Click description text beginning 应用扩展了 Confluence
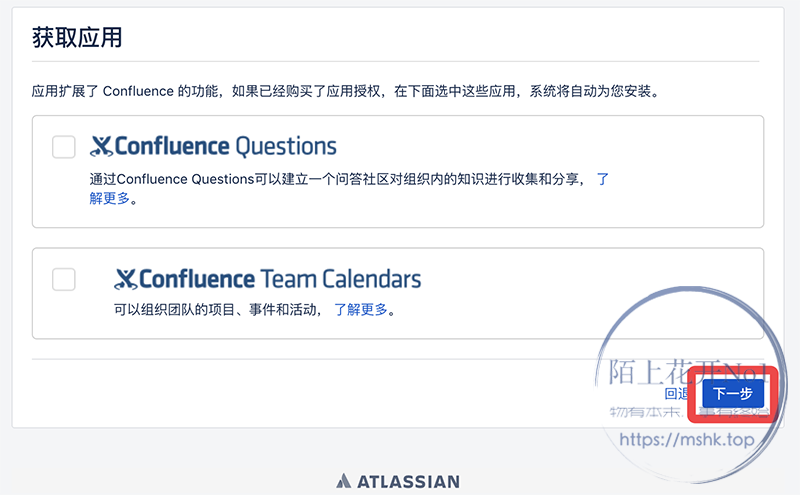Screen dimensions: 800x495 click(x=346, y=91)
